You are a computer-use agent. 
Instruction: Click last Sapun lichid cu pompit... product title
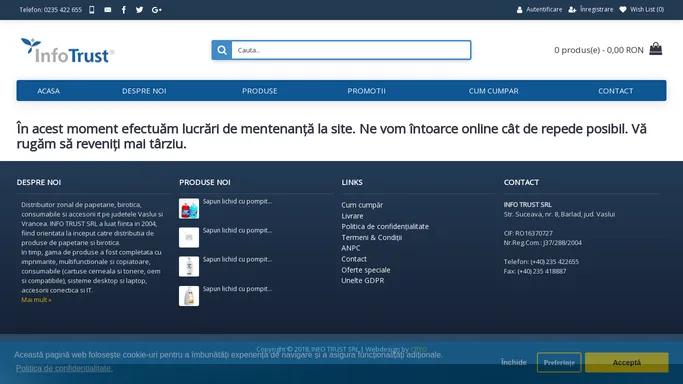pos(237,289)
